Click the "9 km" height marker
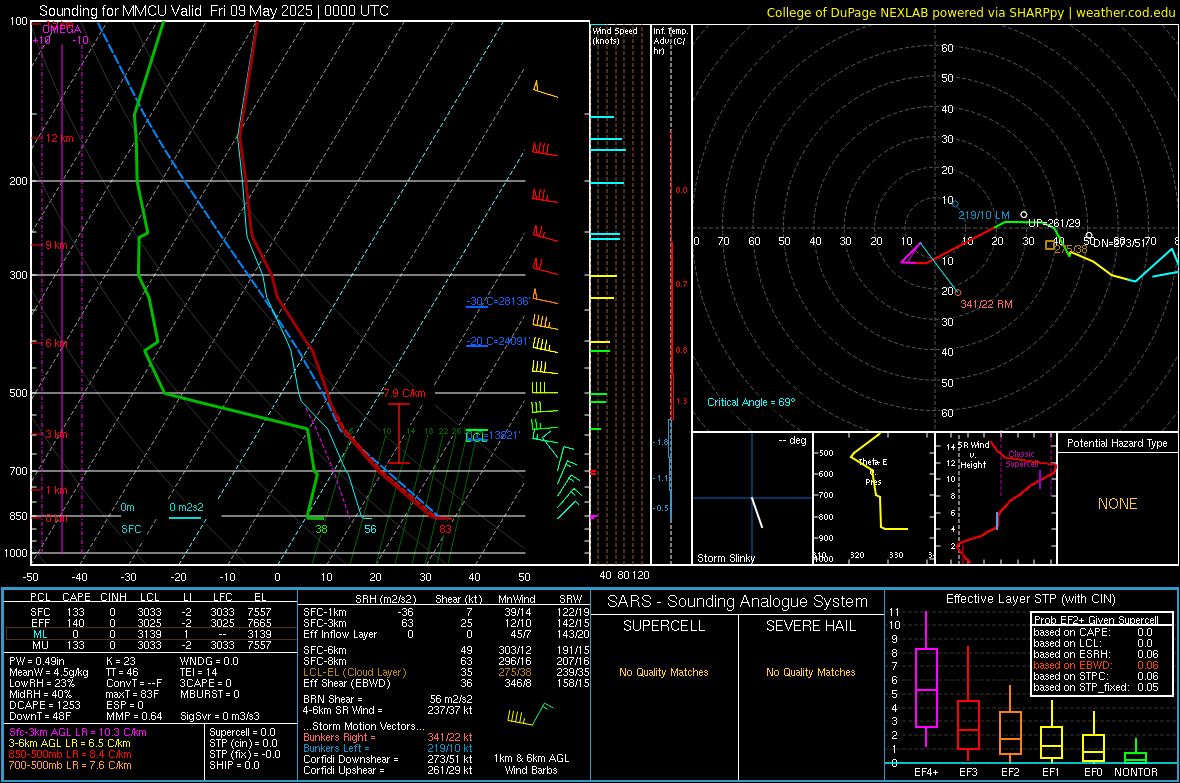 click(x=56, y=245)
